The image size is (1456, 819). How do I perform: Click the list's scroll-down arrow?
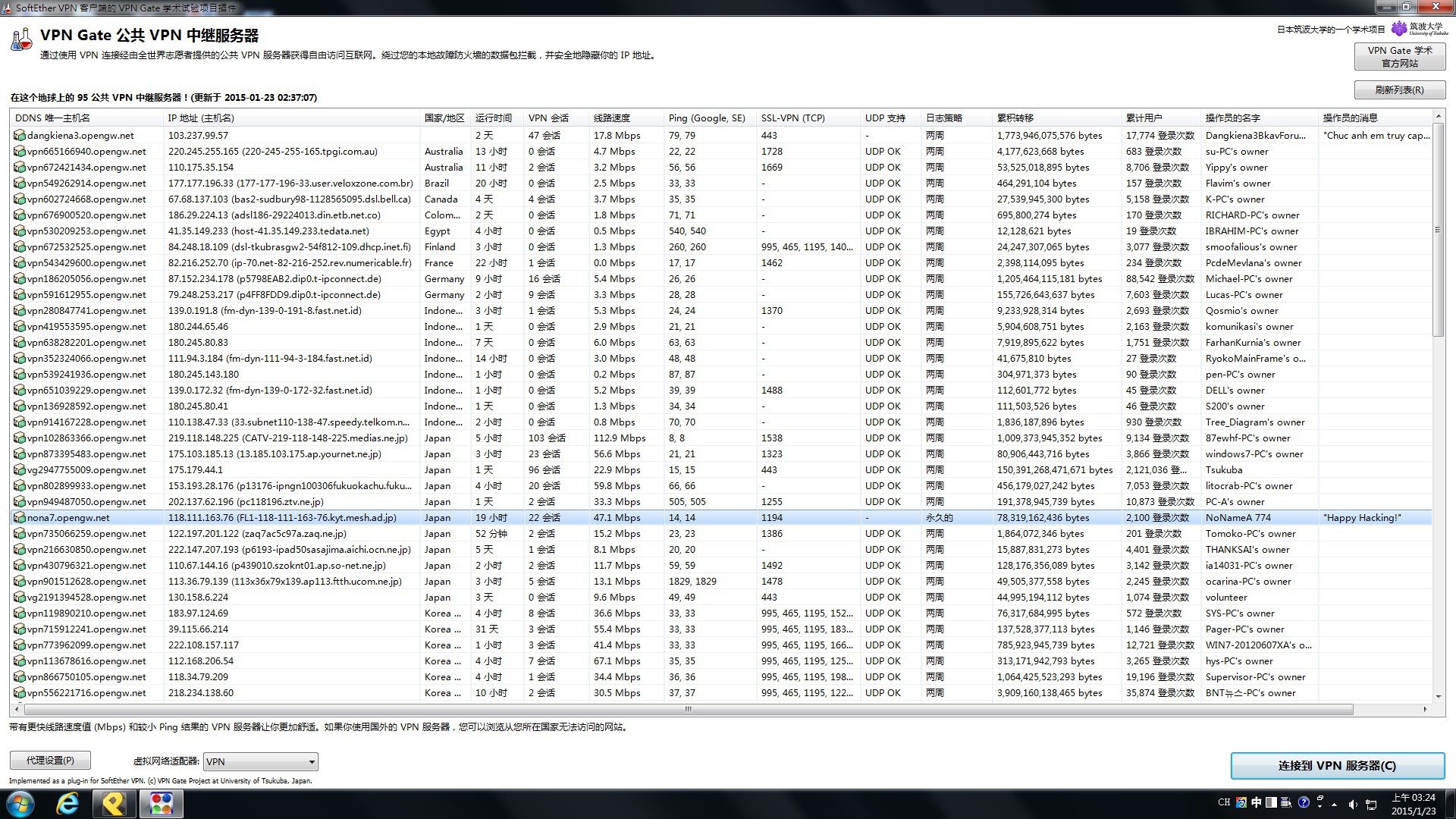point(1438,696)
